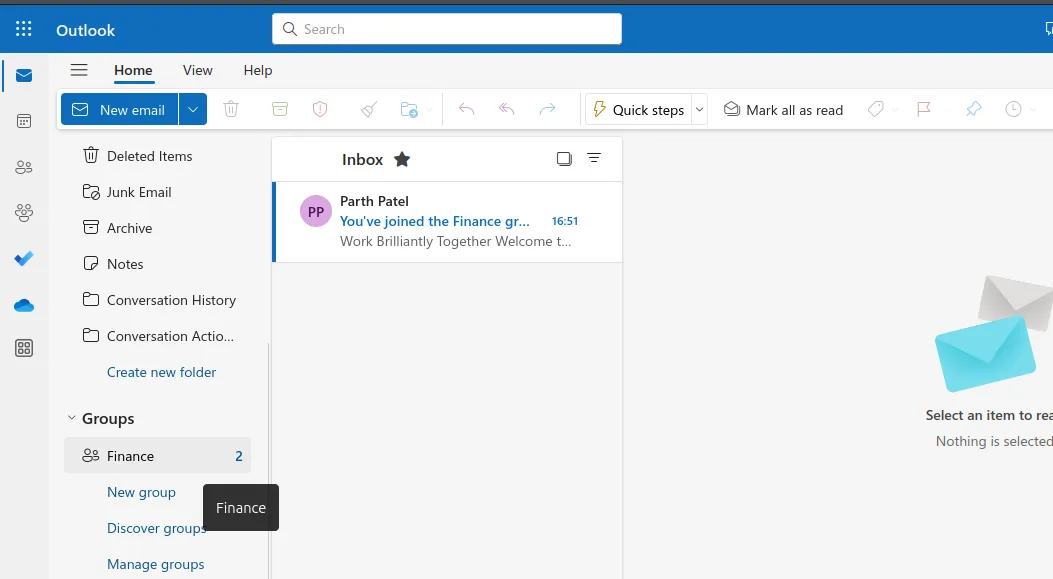Viewport: 1053px width, 579px height.
Task: Open the Parth Patel Finance group email
Action: [x=447, y=221]
